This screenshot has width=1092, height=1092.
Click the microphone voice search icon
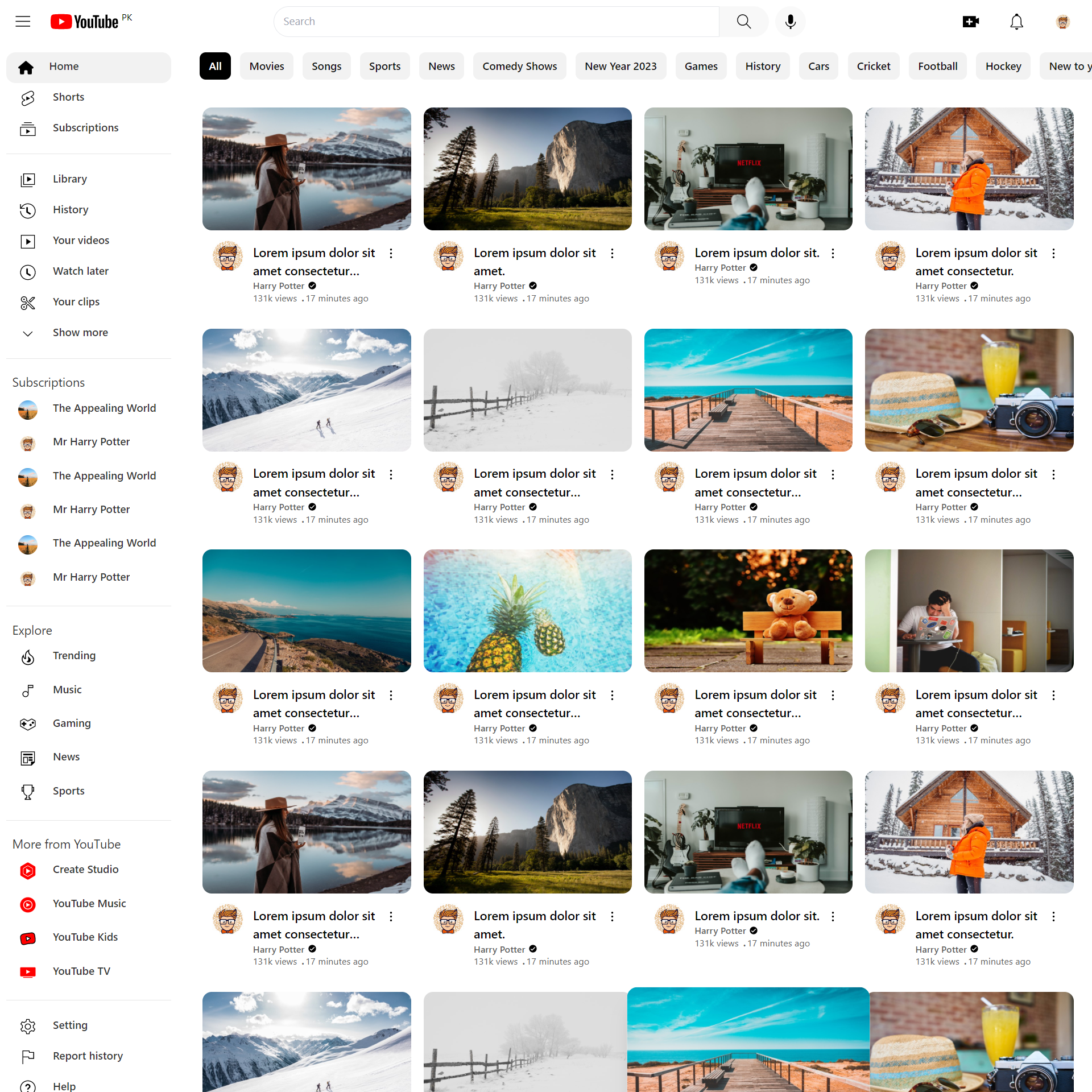tap(790, 22)
